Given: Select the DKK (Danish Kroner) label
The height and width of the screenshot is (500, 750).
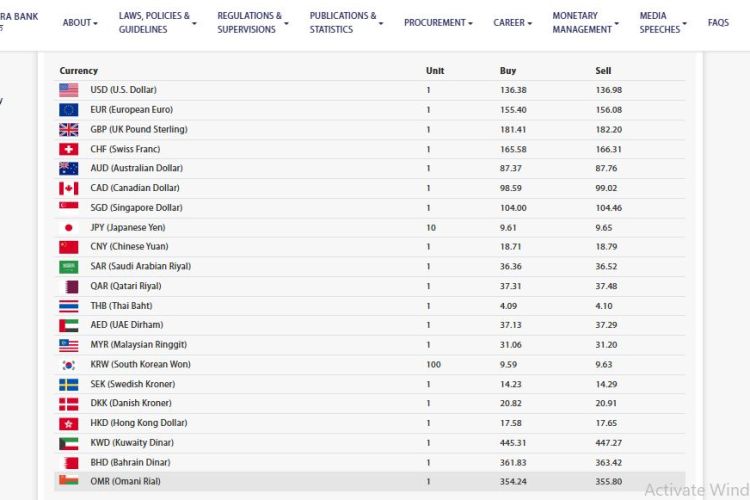Looking at the screenshot, I should (131, 403).
